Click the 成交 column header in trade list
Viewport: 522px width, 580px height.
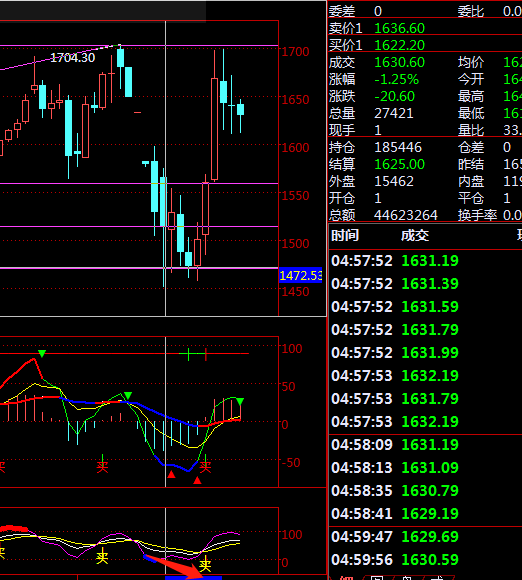[x=415, y=235]
